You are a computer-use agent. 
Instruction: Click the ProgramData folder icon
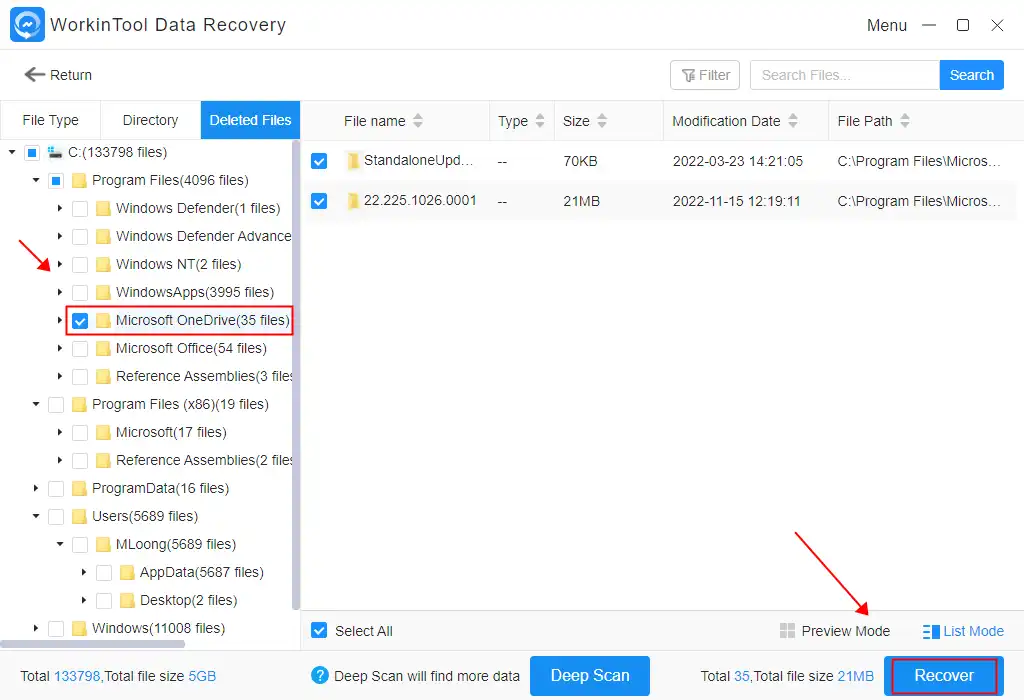(79, 488)
